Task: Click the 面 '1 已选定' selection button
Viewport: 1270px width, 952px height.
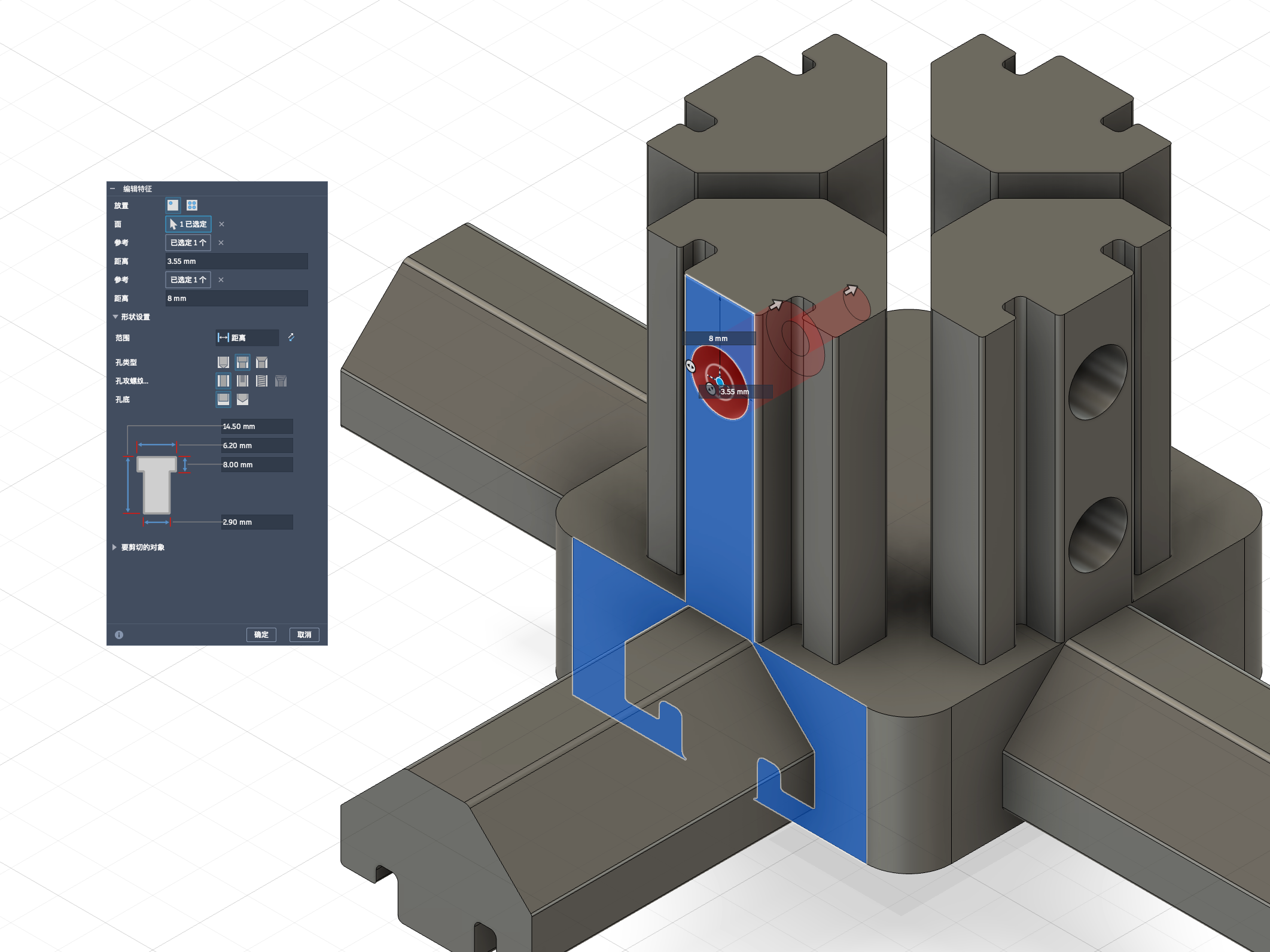Action: coord(188,224)
